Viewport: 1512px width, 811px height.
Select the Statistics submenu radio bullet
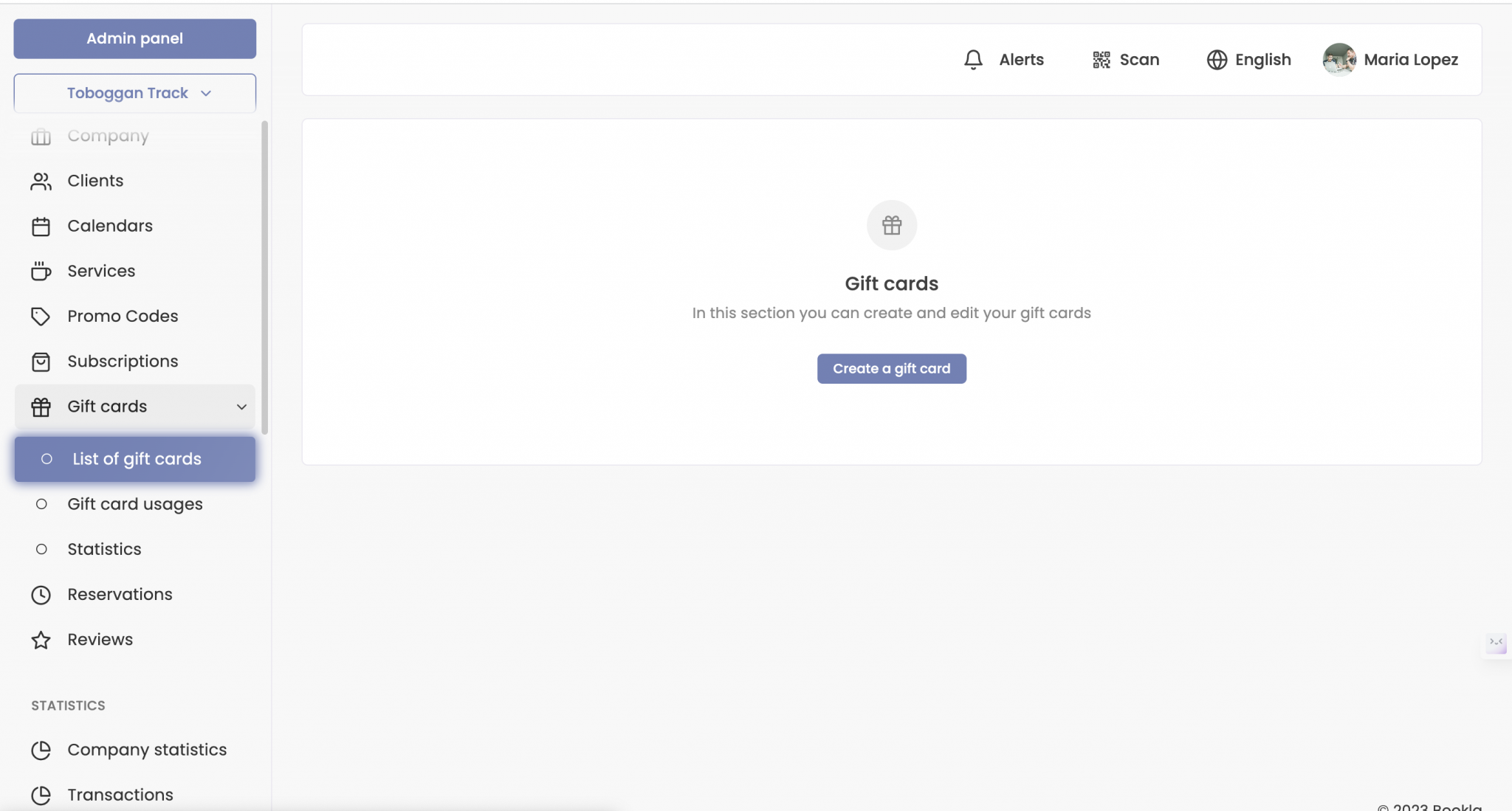click(x=41, y=549)
